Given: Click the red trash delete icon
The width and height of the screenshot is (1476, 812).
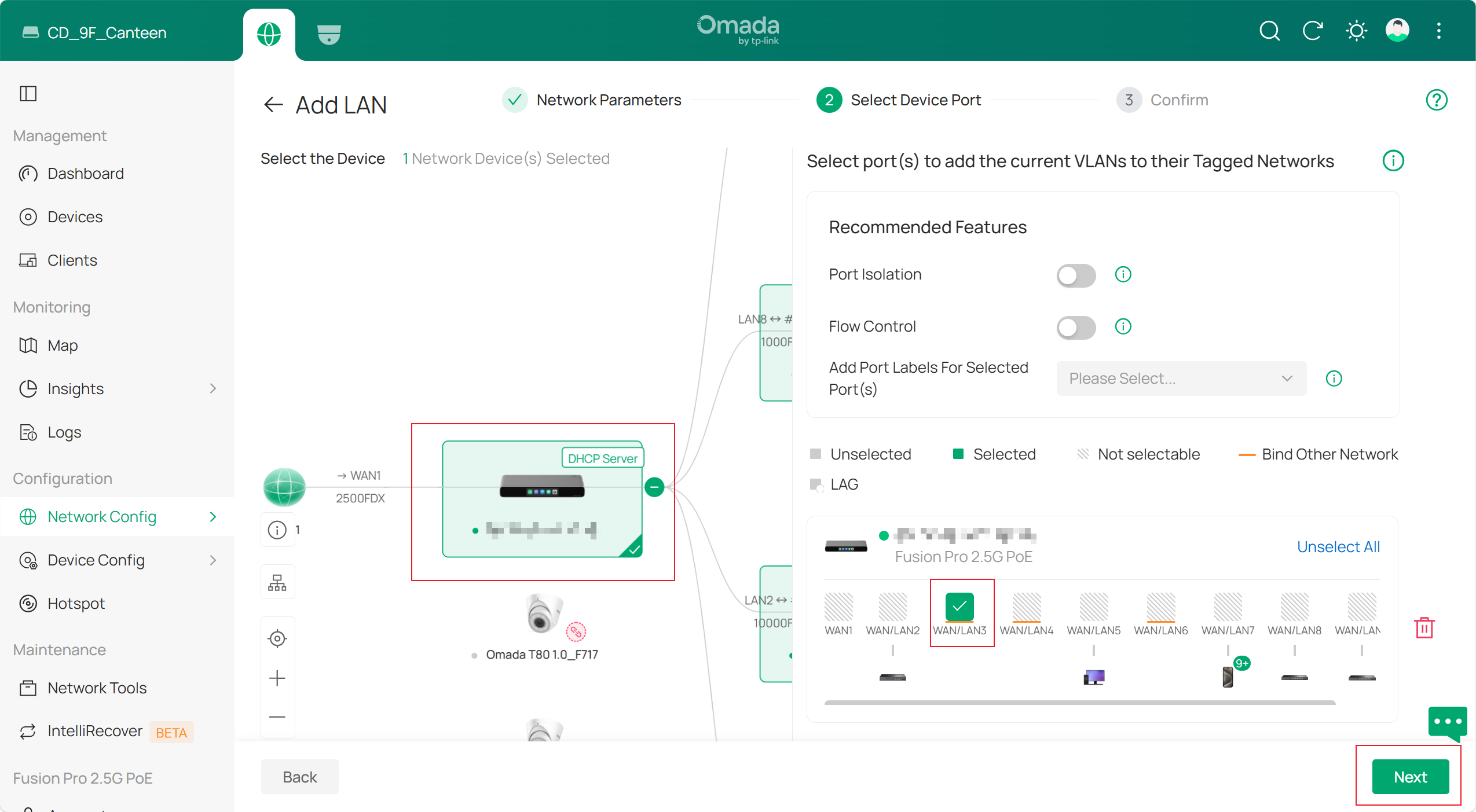Looking at the screenshot, I should pyautogui.click(x=1424, y=627).
